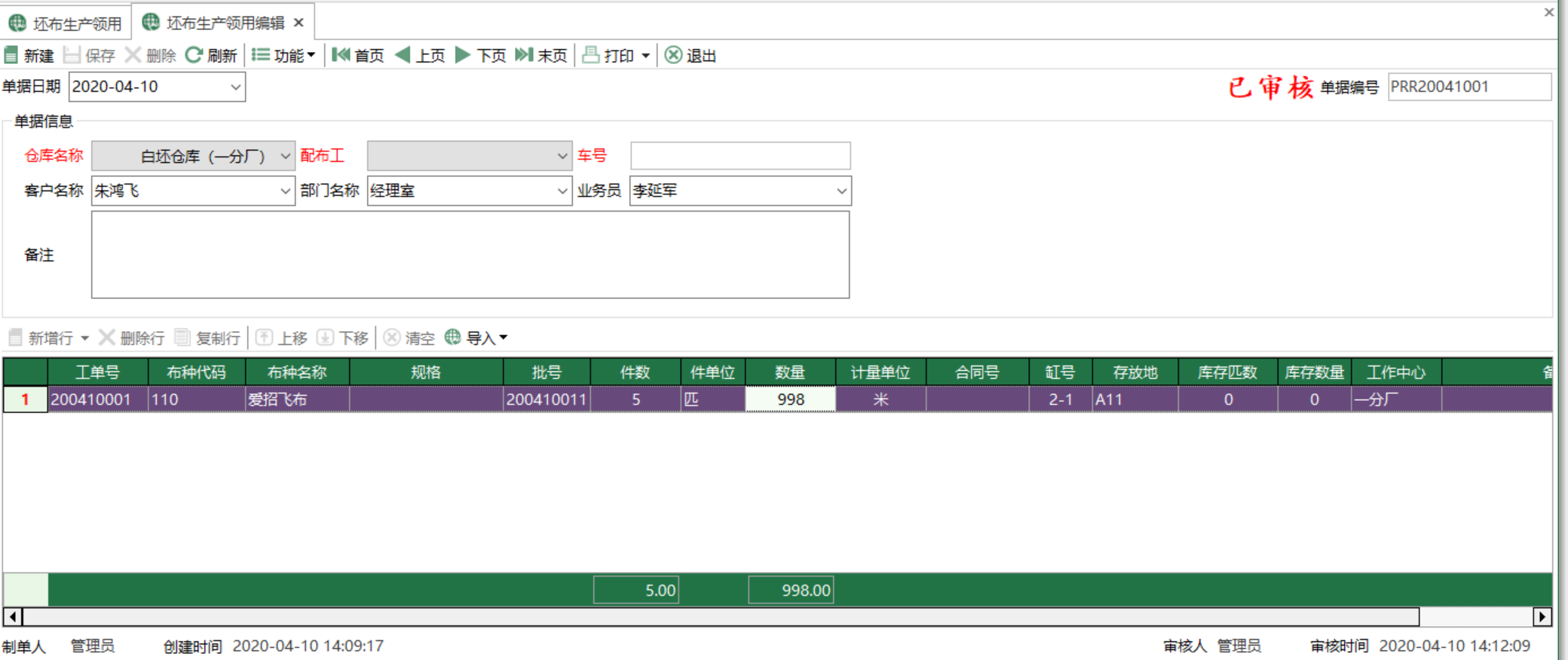Click the 库存匹数 column header
This screenshot has height=660, width=1568.
[x=1228, y=372]
